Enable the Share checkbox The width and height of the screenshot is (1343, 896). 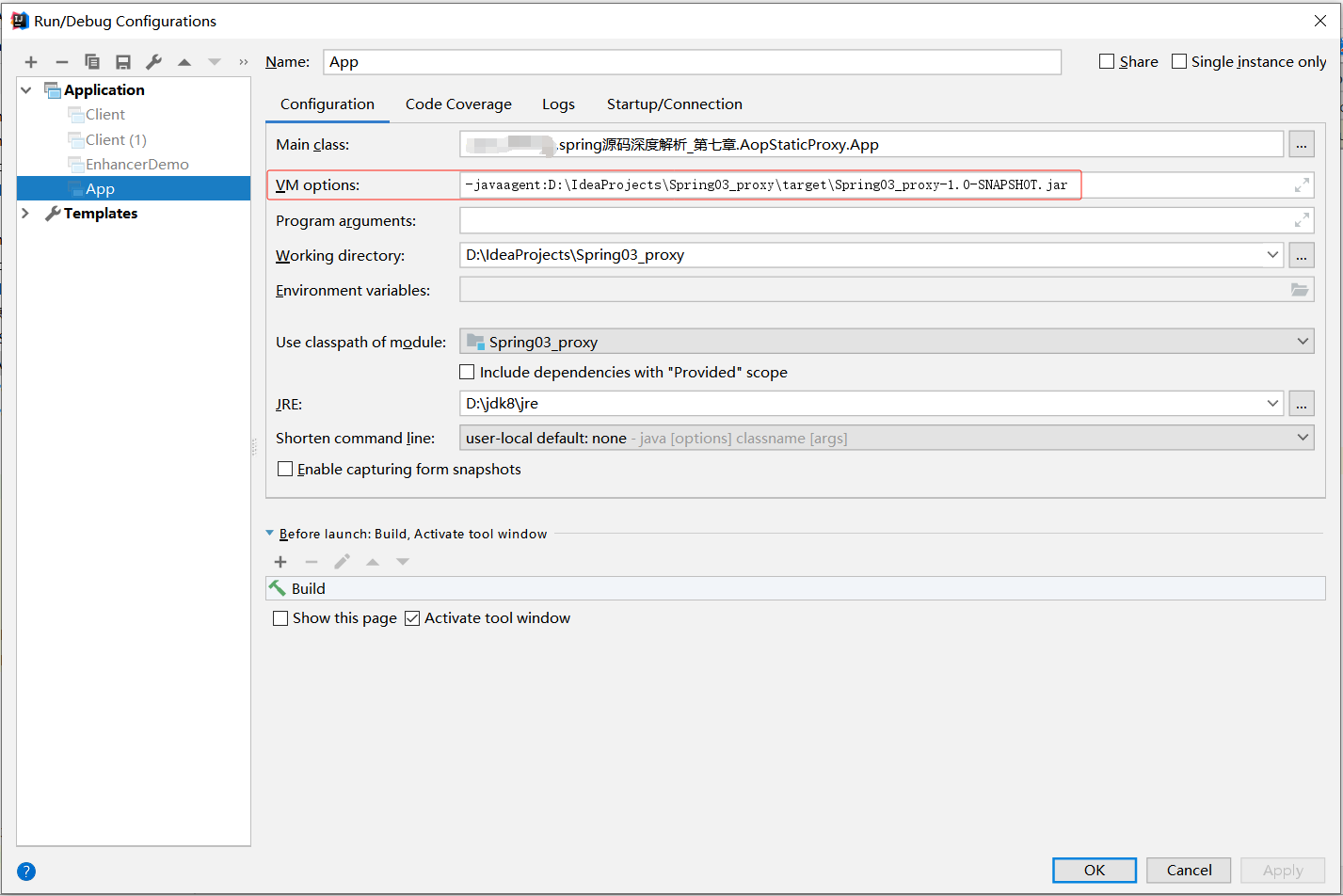[1107, 61]
